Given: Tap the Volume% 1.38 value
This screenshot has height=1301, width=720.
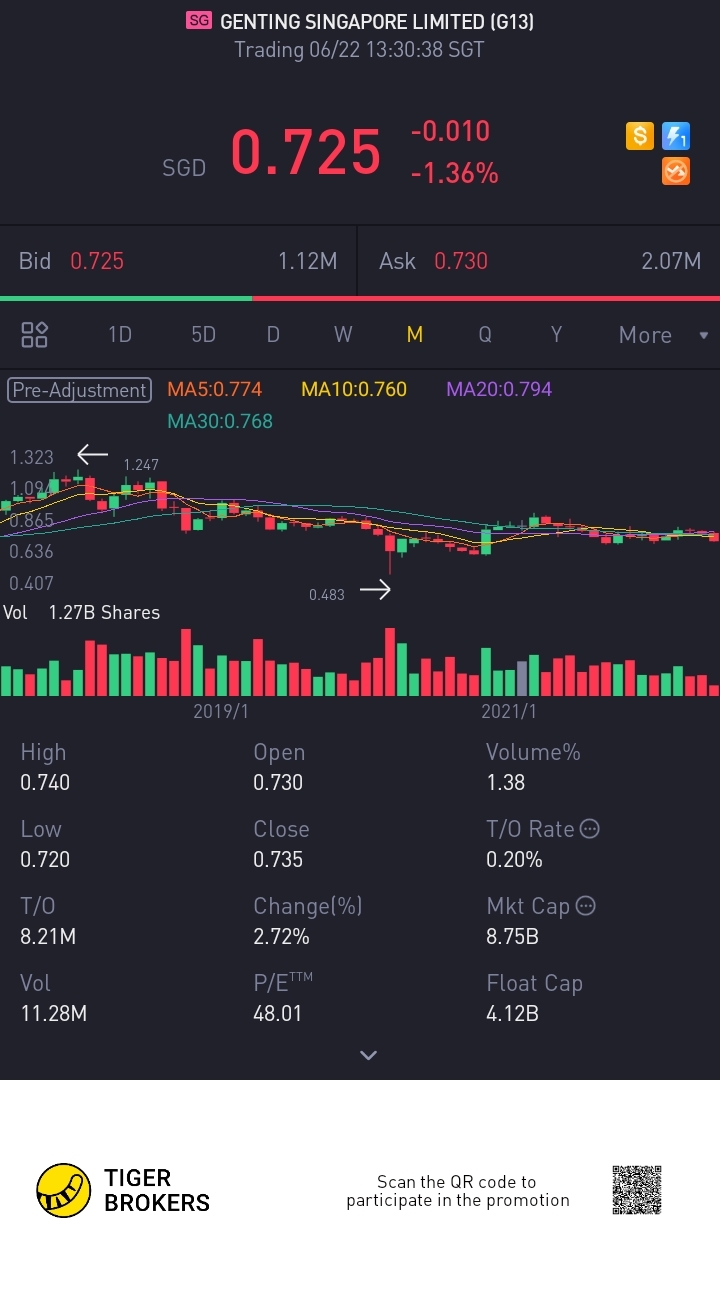Looking at the screenshot, I should (505, 782).
